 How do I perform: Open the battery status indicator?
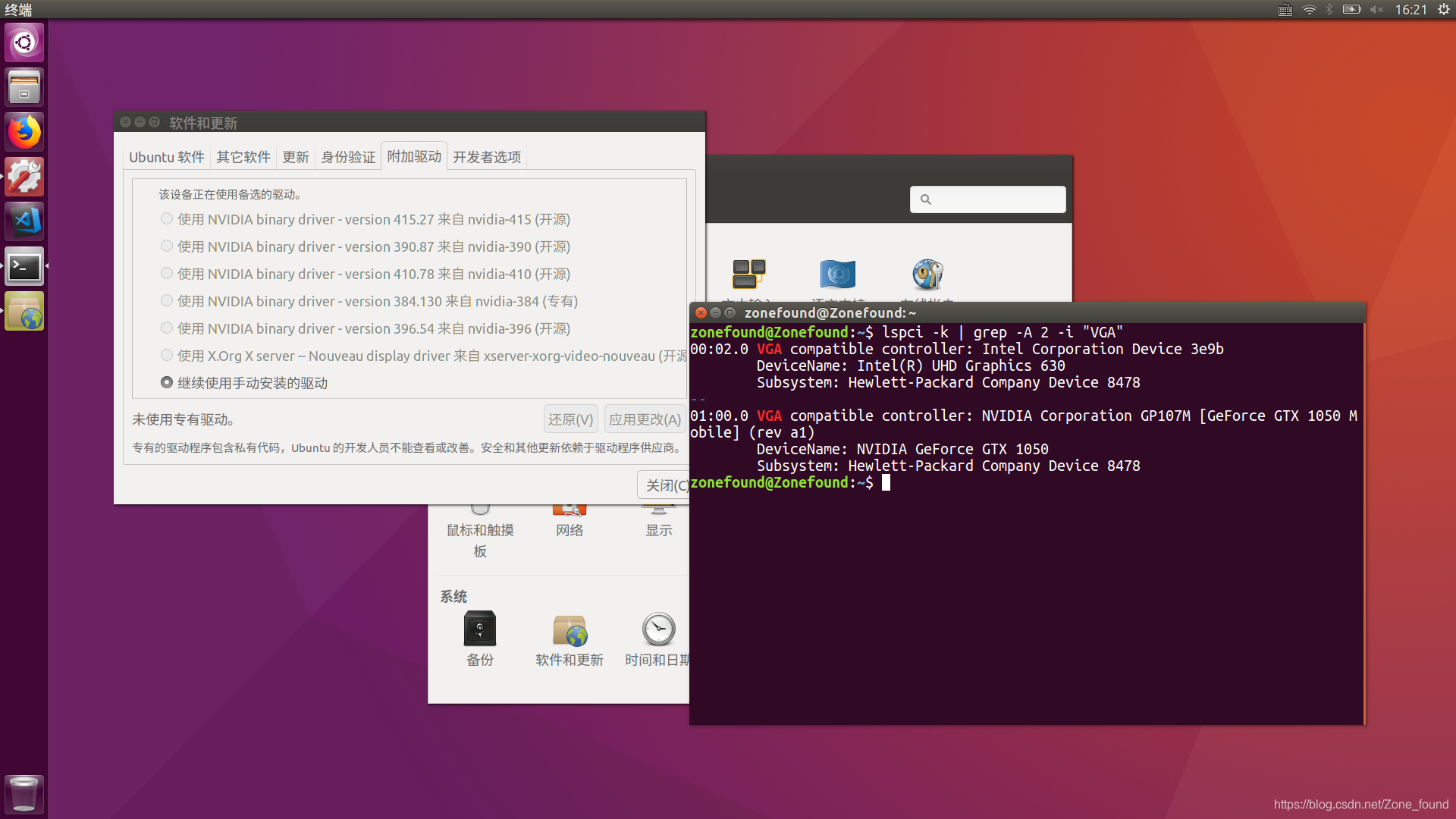coord(1351,10)
